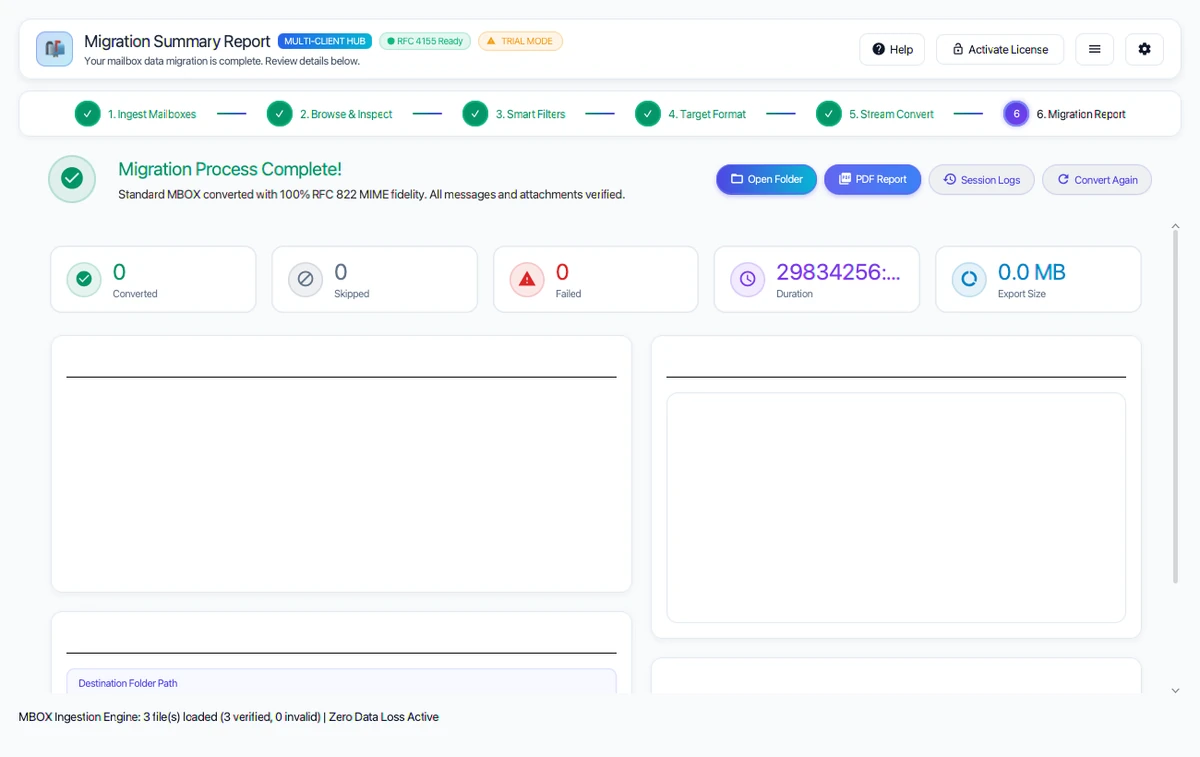Viewport: 1200px width, 757px height.
Task: Click the Skipped count card
Action: click(374, 279)
